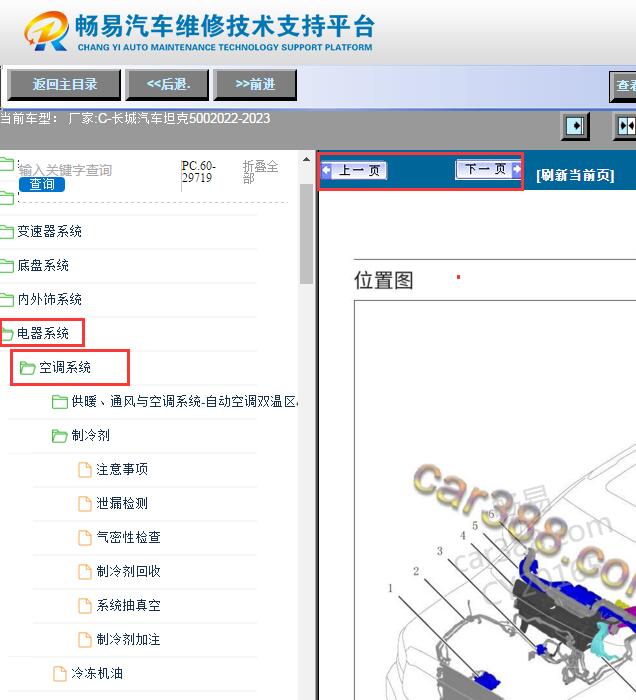This screenshot has height=700, width=636.
Task: Click the 泄漏检测 page icon
Action: coord(85,504)
